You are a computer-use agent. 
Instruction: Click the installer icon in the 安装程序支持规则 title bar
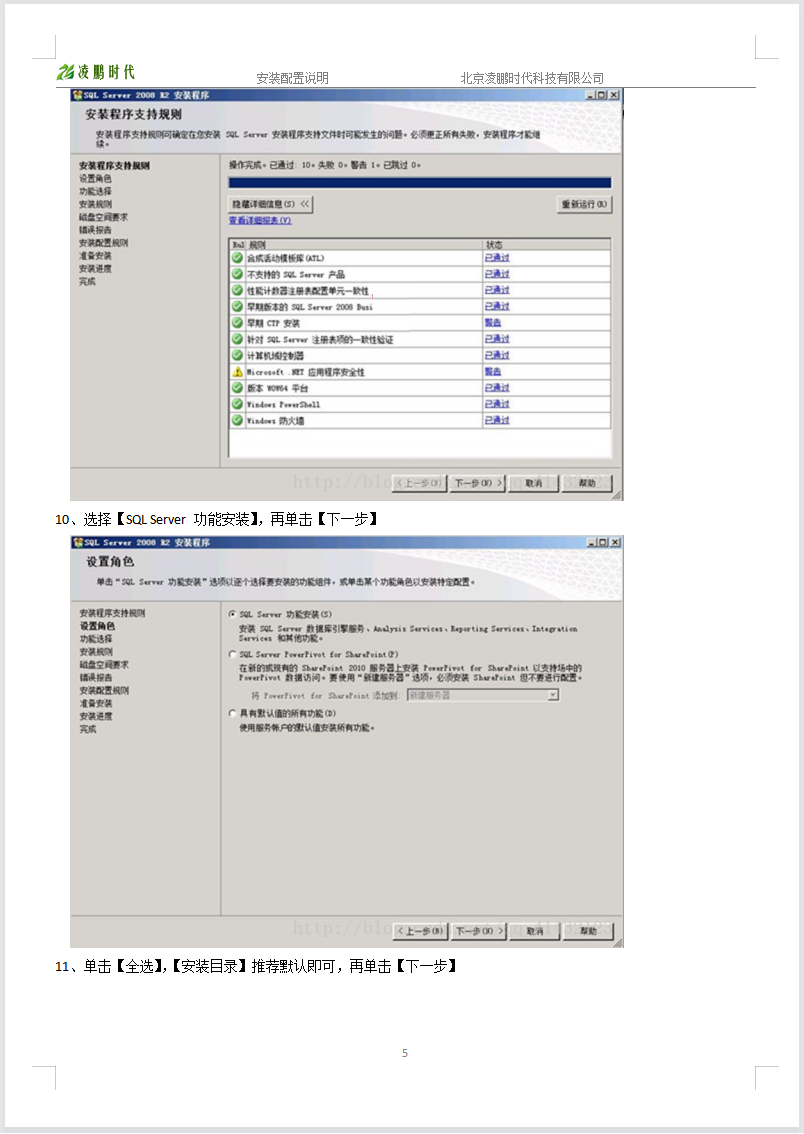tap(77, 95)
